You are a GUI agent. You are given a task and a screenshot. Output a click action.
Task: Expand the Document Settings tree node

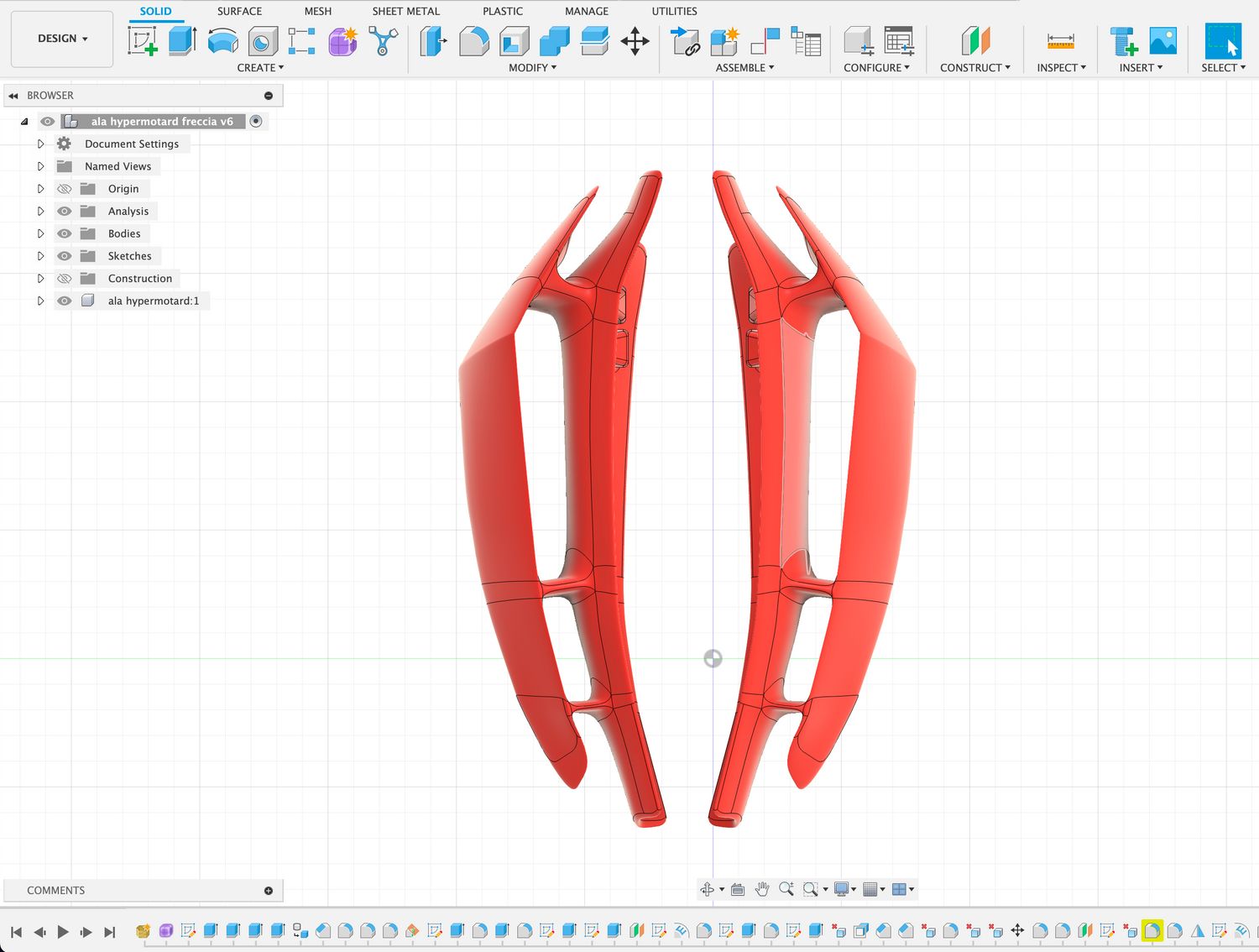pyautogui.click(x=40, y=144)
